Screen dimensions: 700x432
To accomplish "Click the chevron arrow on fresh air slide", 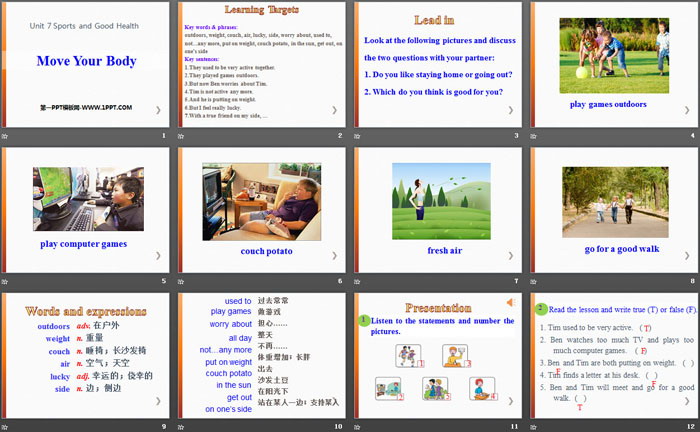I will [x=510, y=256].
